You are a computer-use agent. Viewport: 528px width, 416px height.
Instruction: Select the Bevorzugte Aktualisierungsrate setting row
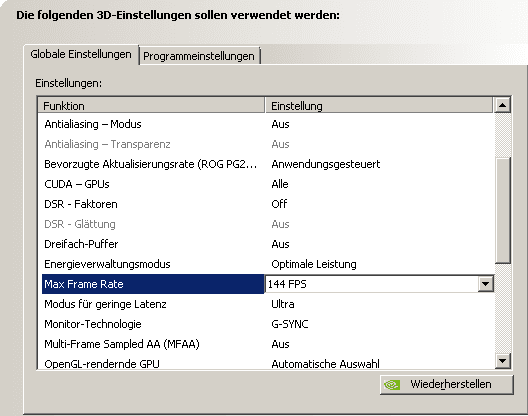(x=268, y=164)
